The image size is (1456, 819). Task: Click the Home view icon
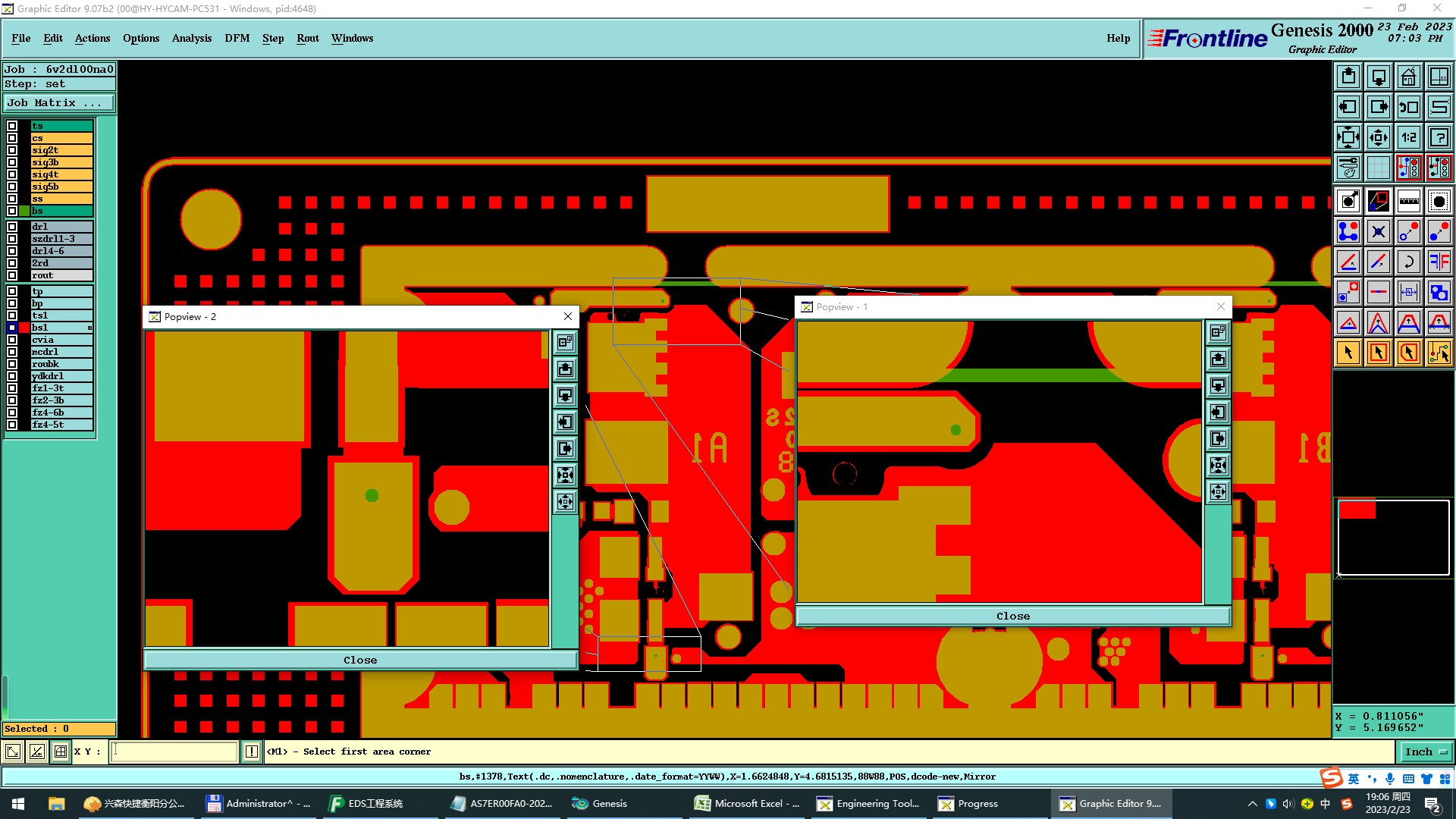pyautogui.click(x=1408, y=77)
